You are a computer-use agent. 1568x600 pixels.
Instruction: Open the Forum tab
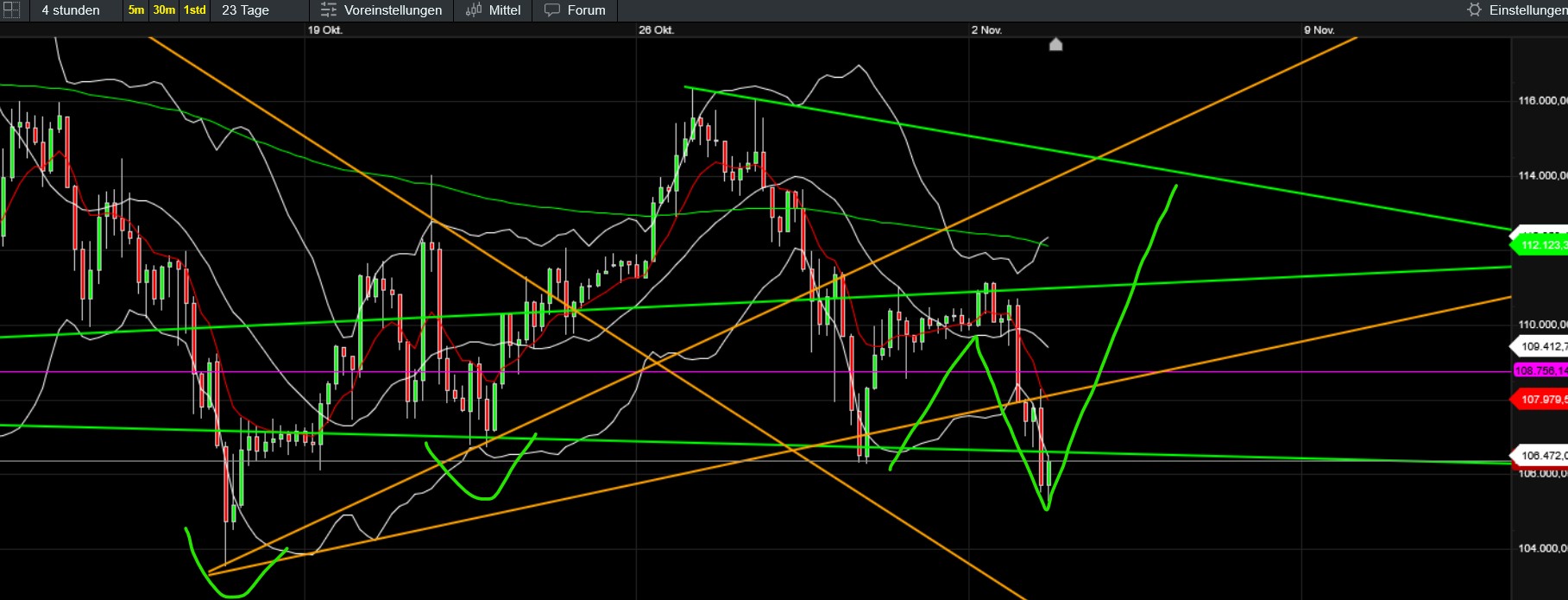[x=586, y=10]
